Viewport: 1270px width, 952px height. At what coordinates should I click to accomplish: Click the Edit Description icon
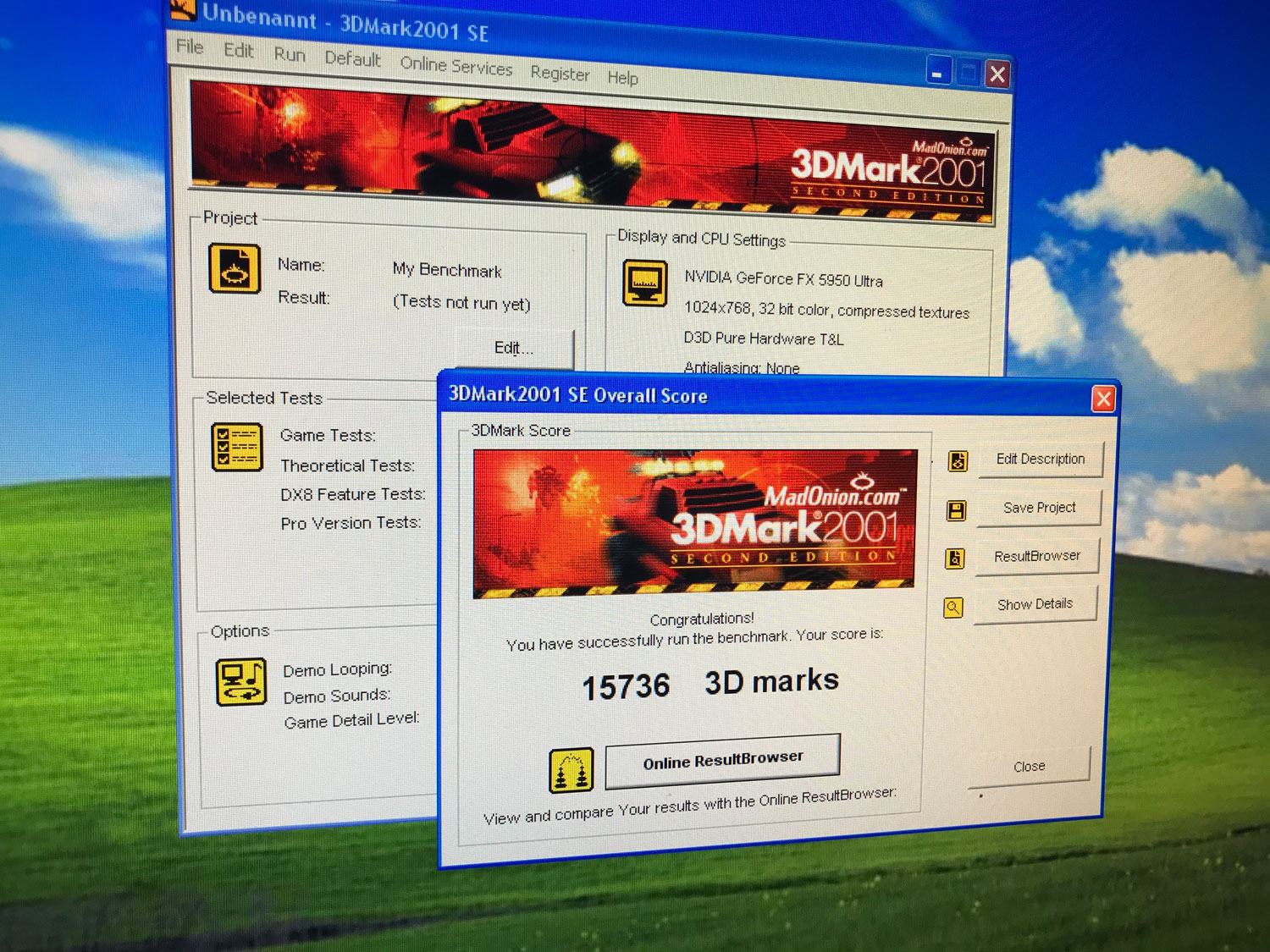point(958,461)
